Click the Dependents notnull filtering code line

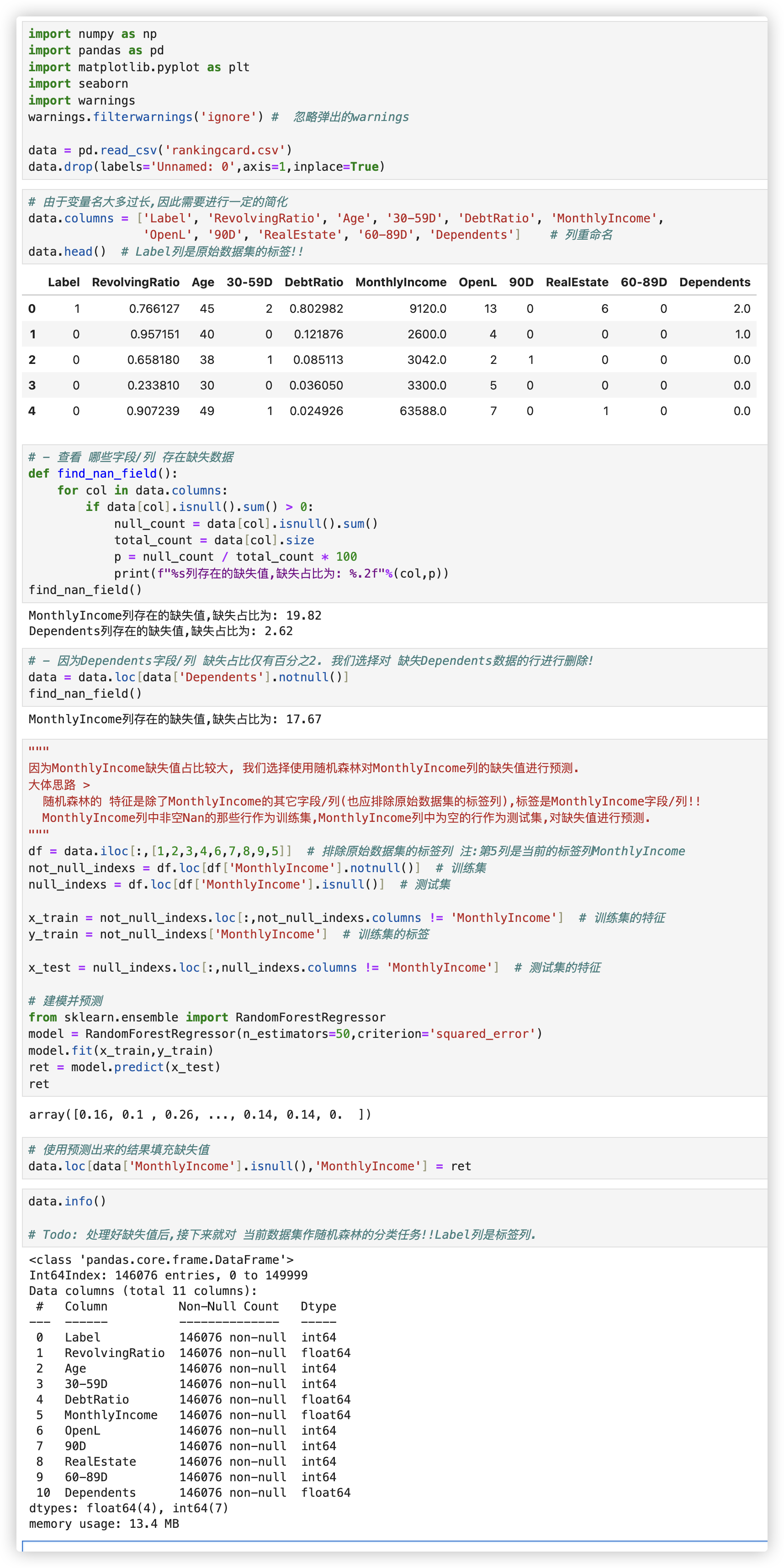pyautogui.click(x=188, y=678)
